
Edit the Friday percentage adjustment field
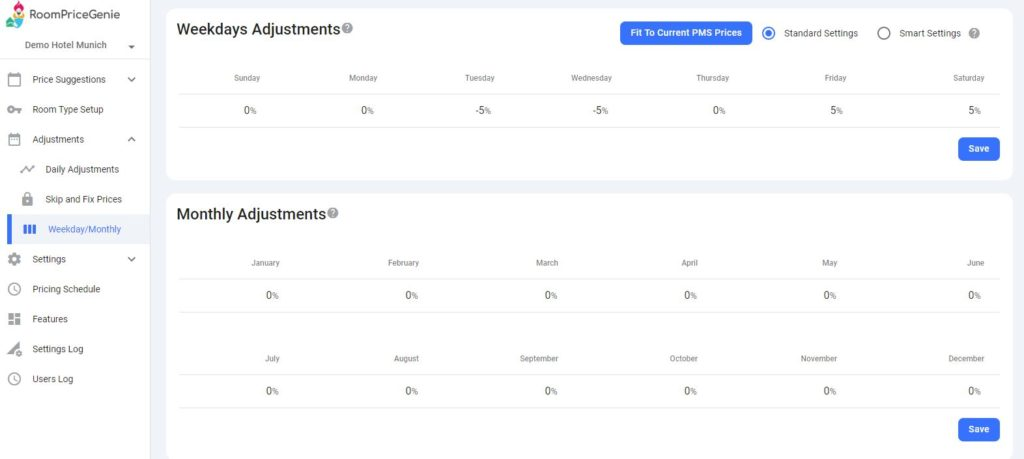tap(836, 110)
